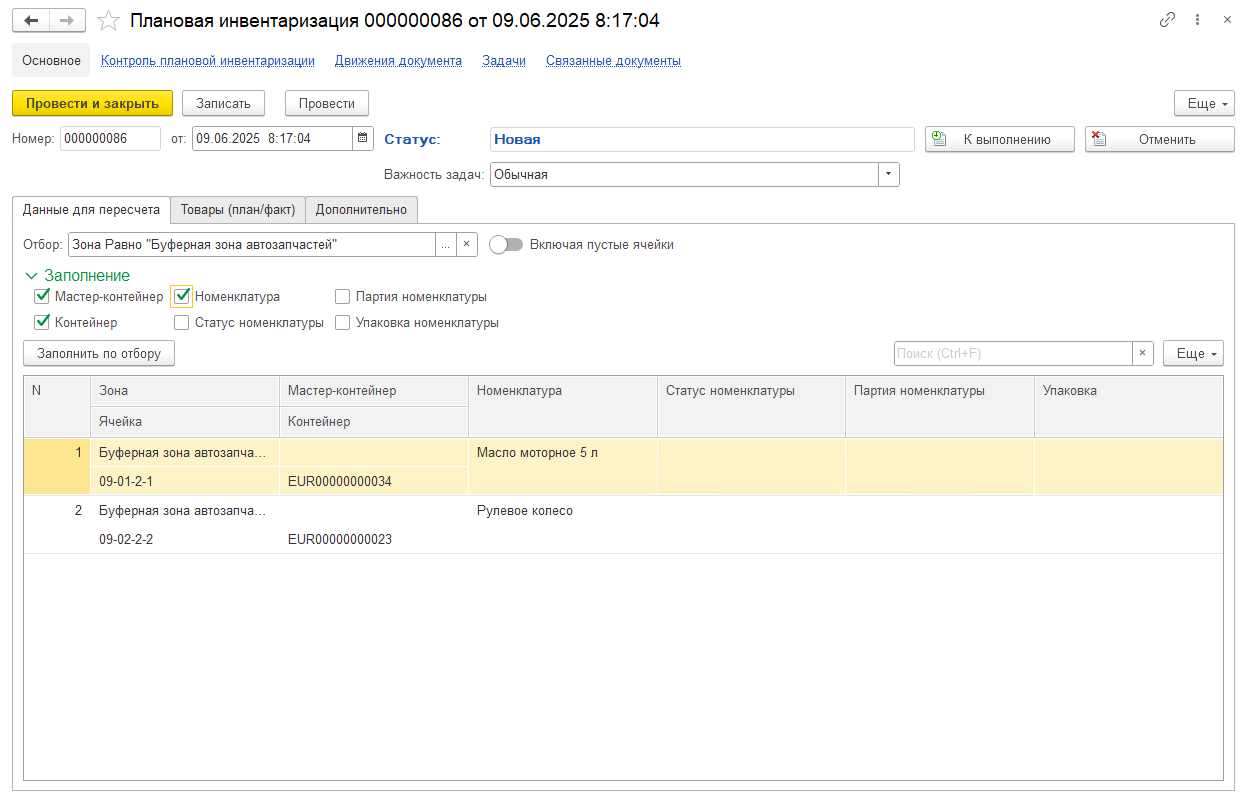Toggle Включая пустые ячейки switch
This screenshot has height=803, width=1254.
[507, 245]
